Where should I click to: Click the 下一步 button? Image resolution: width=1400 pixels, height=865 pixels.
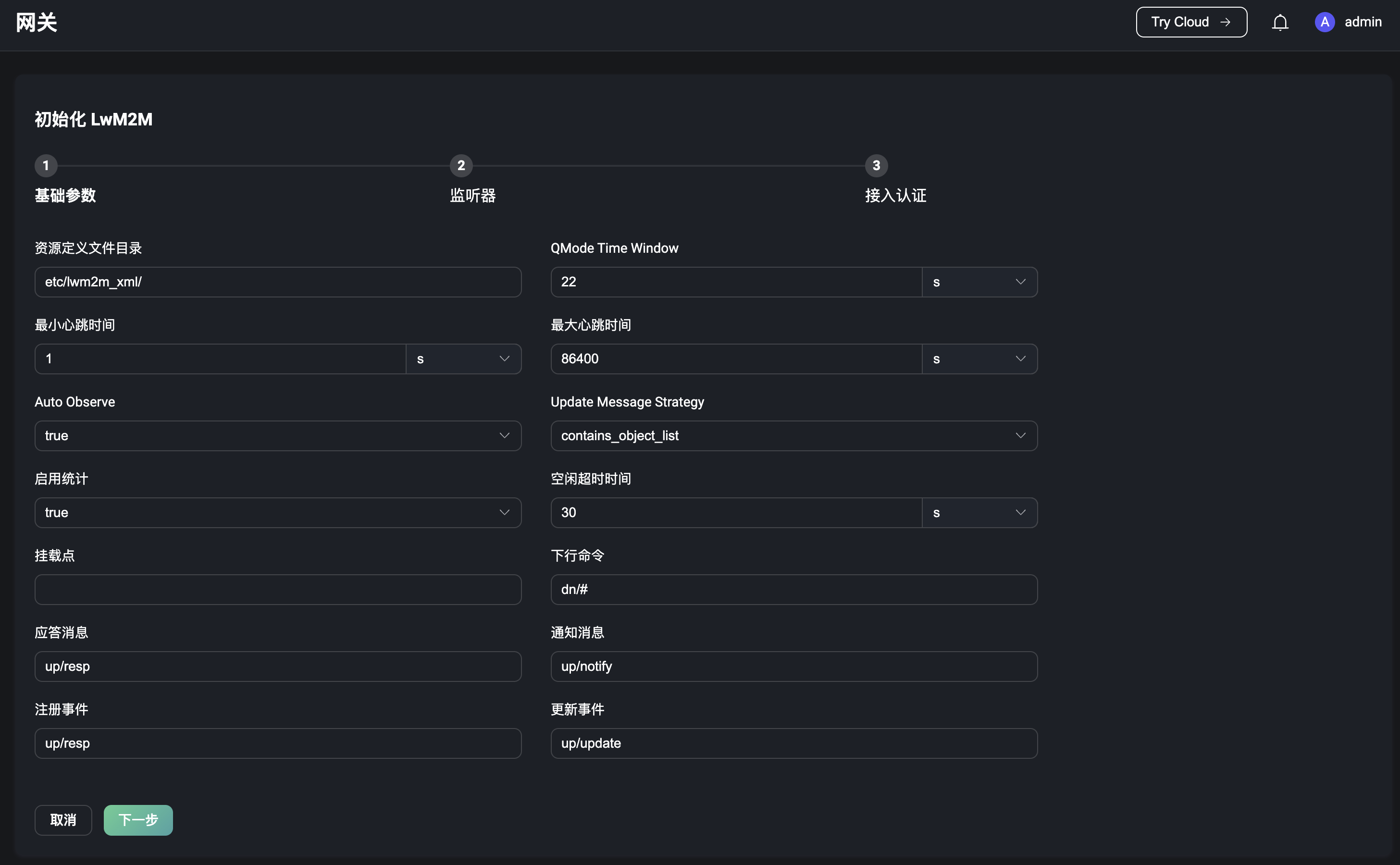[x=137, y=820]
